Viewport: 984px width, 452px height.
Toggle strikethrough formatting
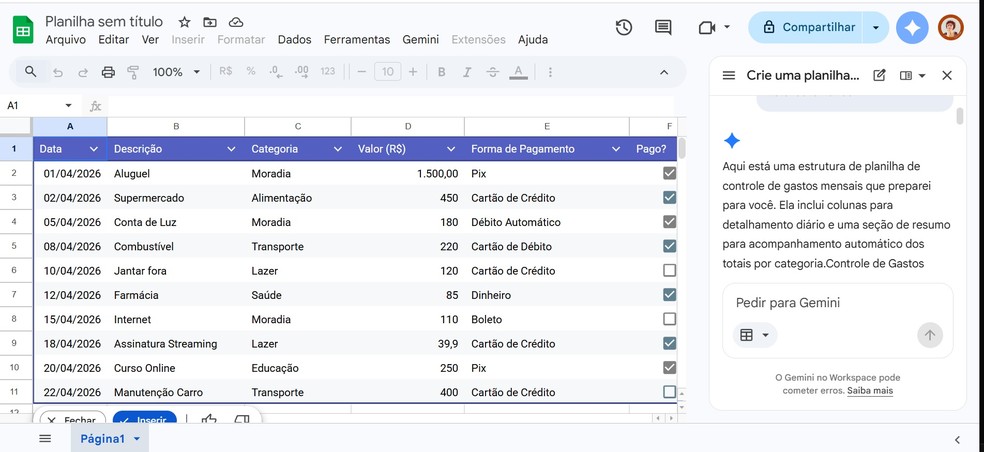493,72
